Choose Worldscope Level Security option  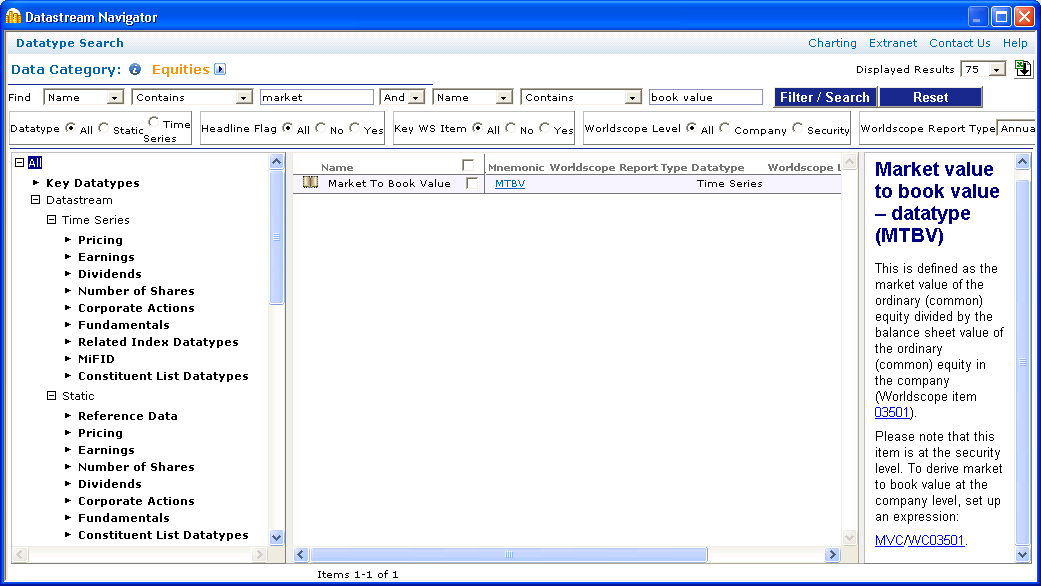[x=797, y=127]
